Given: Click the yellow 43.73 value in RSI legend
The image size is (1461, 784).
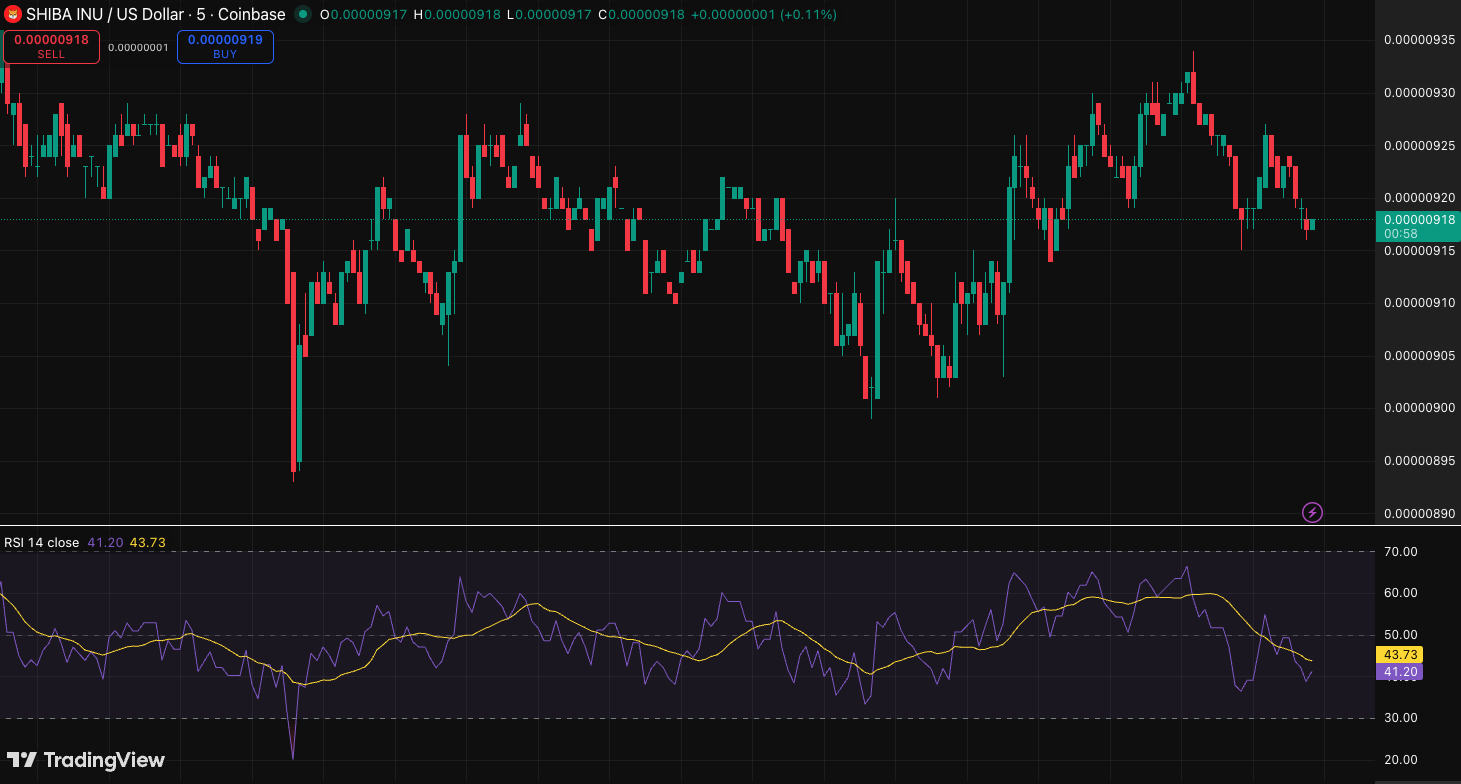Looking at the screenshot, I should pos(148,543).
